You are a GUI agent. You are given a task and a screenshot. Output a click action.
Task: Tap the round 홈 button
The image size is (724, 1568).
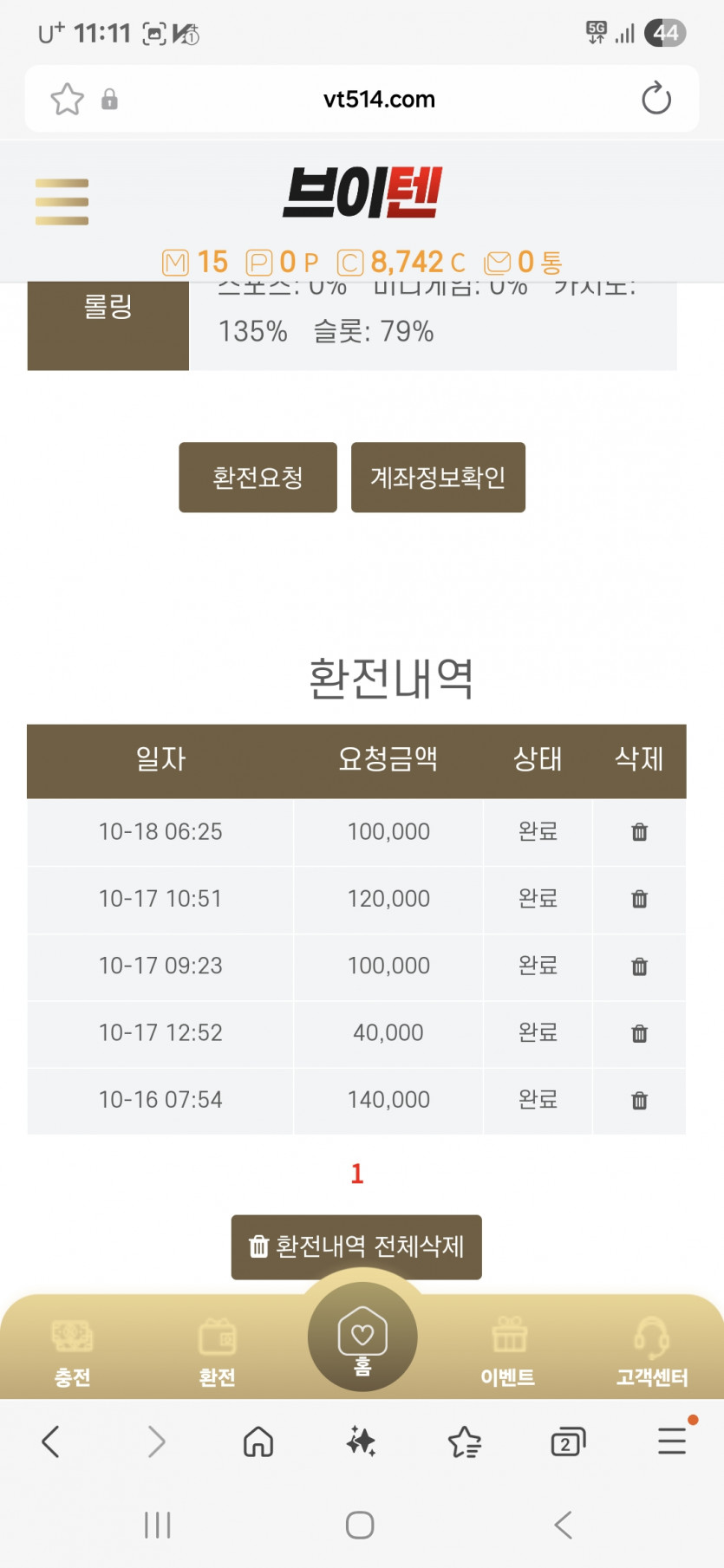pos(362,1337)
